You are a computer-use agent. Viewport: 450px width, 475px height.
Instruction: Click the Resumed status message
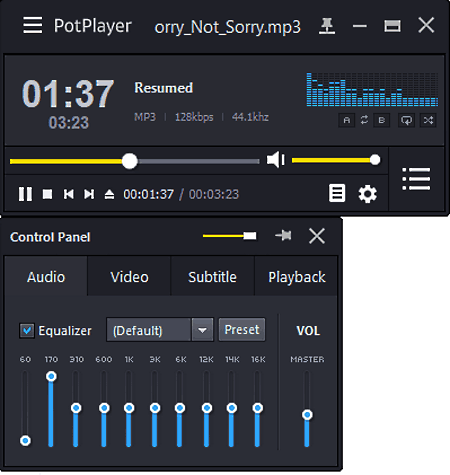point(163,88)
